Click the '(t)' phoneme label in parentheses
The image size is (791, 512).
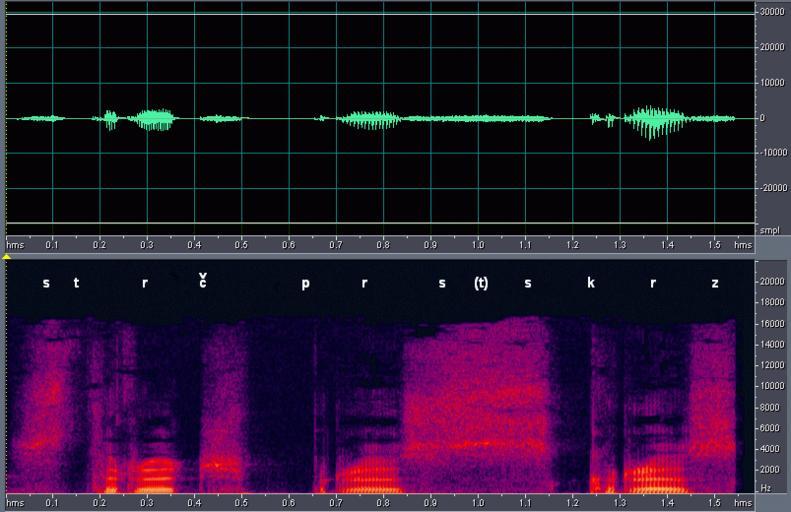click(481, 283)
